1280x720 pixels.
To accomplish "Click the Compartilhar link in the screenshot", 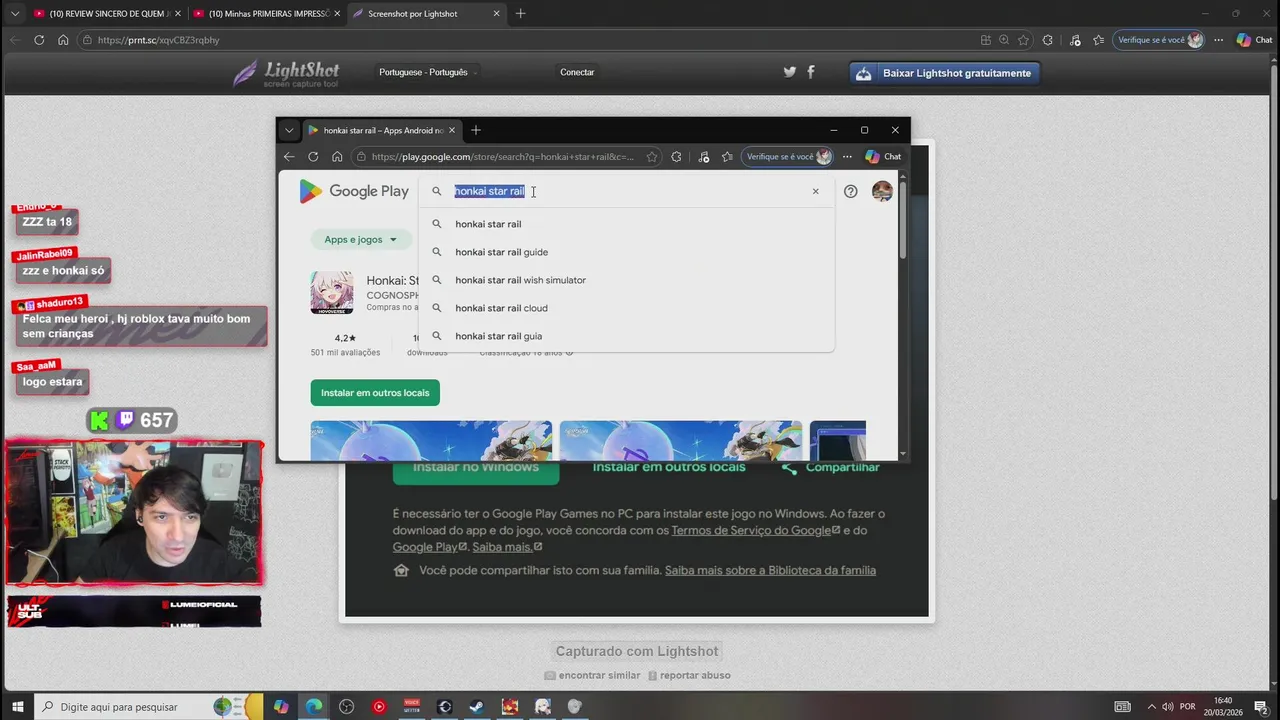I will (x=832, y=467).
